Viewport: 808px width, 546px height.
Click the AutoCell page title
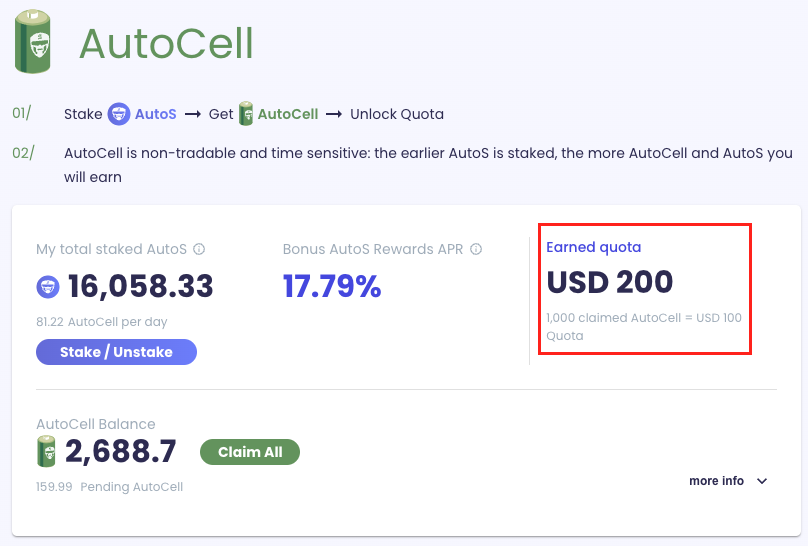click(x=166, y=43)
